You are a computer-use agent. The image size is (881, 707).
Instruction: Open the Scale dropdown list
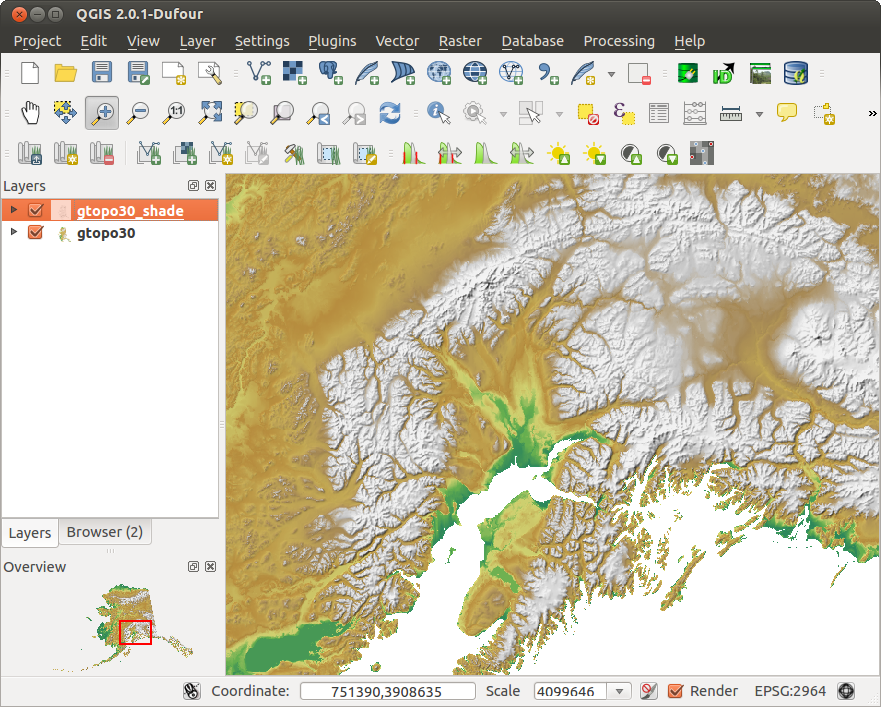coord(620,691)
